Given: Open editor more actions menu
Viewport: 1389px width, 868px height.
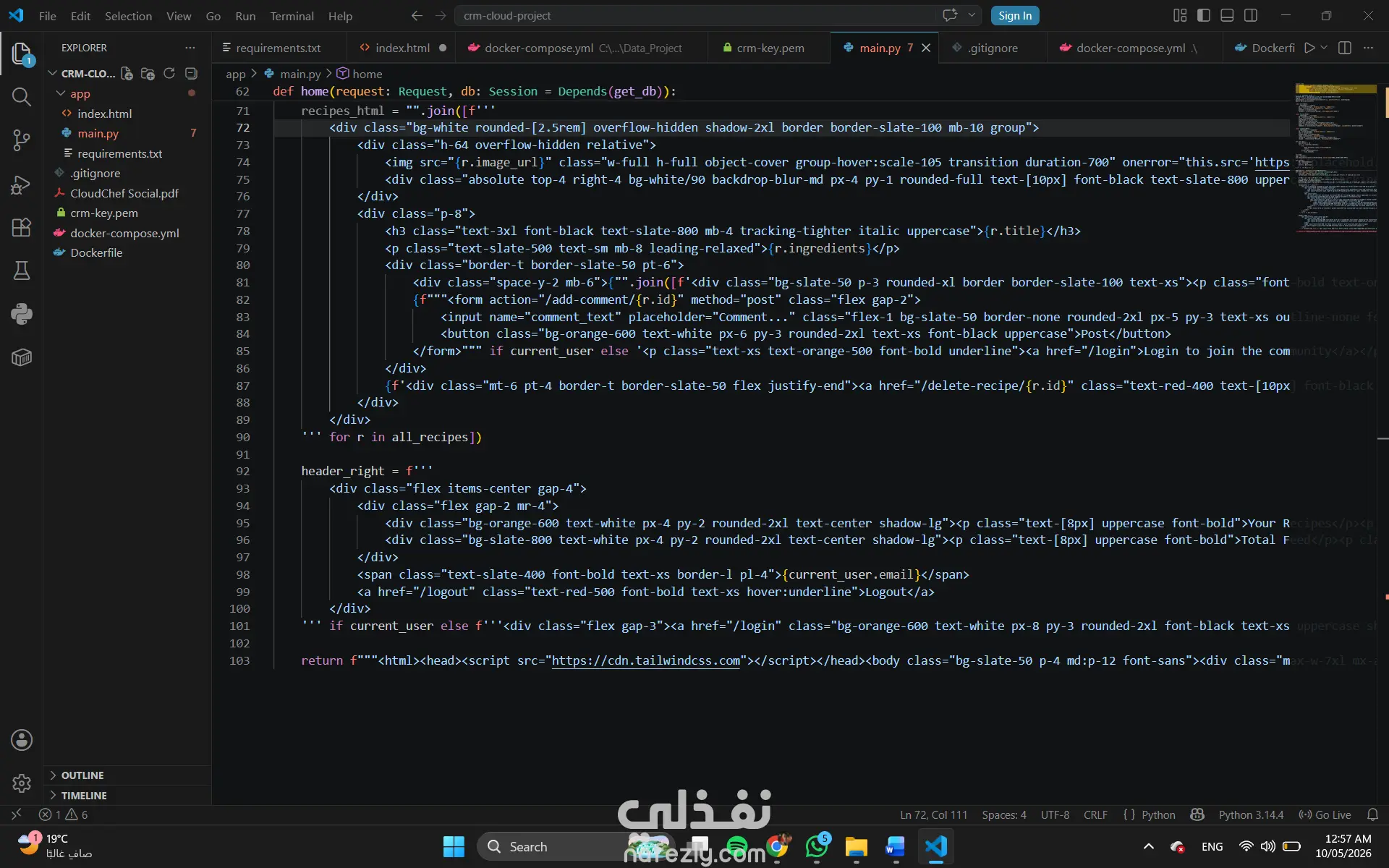Looking at the screenshot, I should pos(1368,48).
